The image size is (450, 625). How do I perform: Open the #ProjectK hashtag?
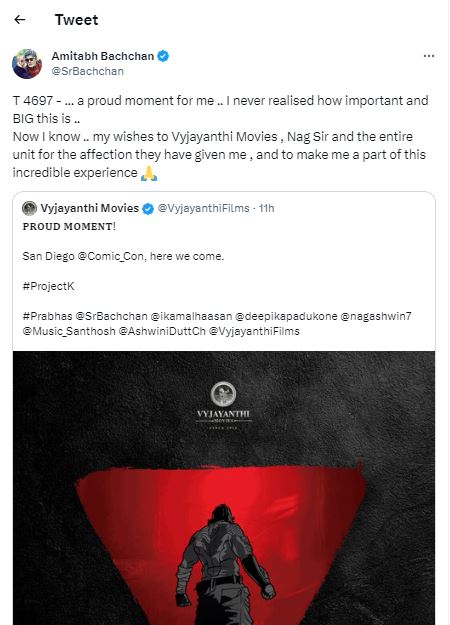point(48,286)
